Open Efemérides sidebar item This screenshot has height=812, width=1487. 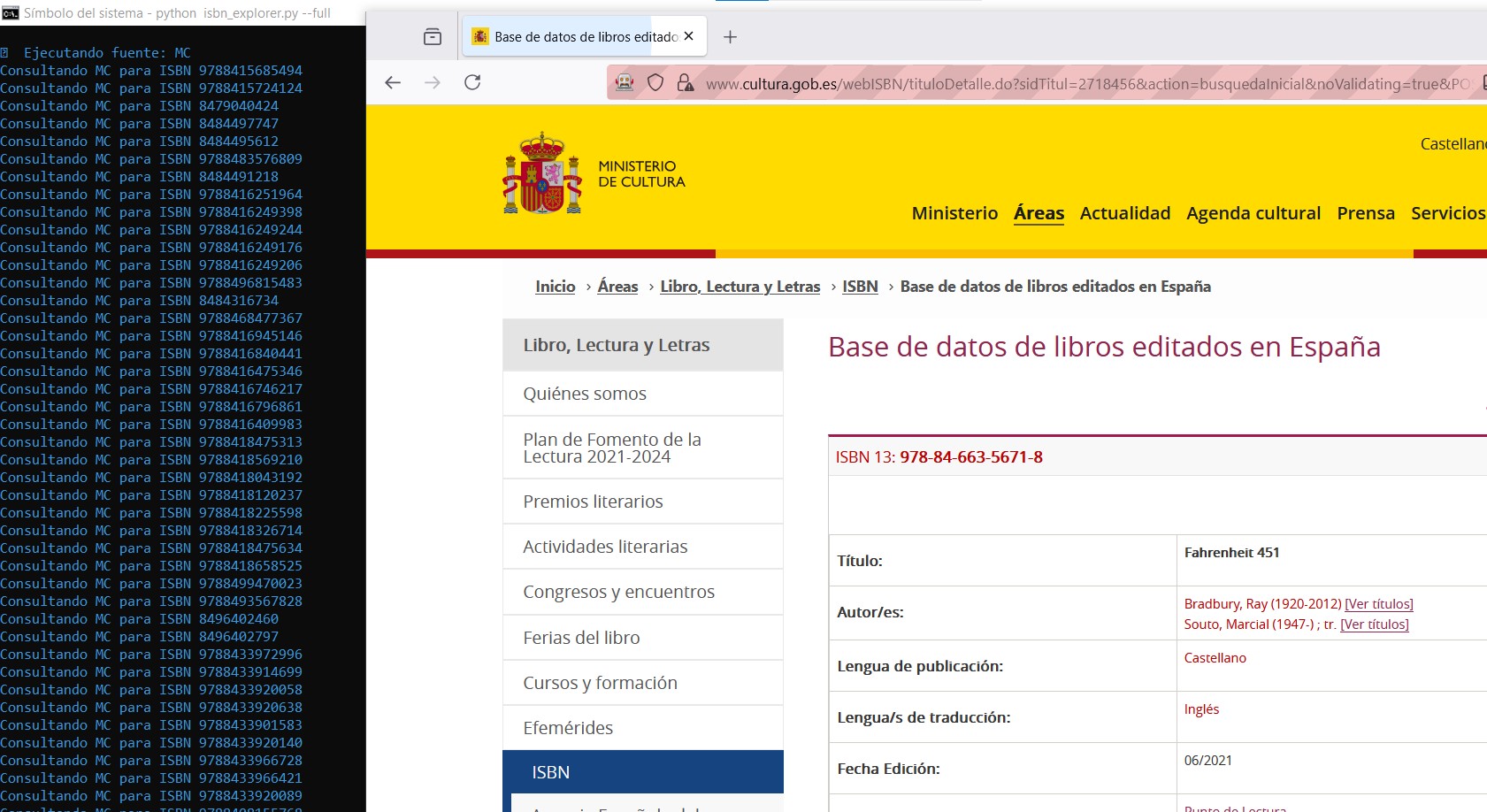coord(643,728)
